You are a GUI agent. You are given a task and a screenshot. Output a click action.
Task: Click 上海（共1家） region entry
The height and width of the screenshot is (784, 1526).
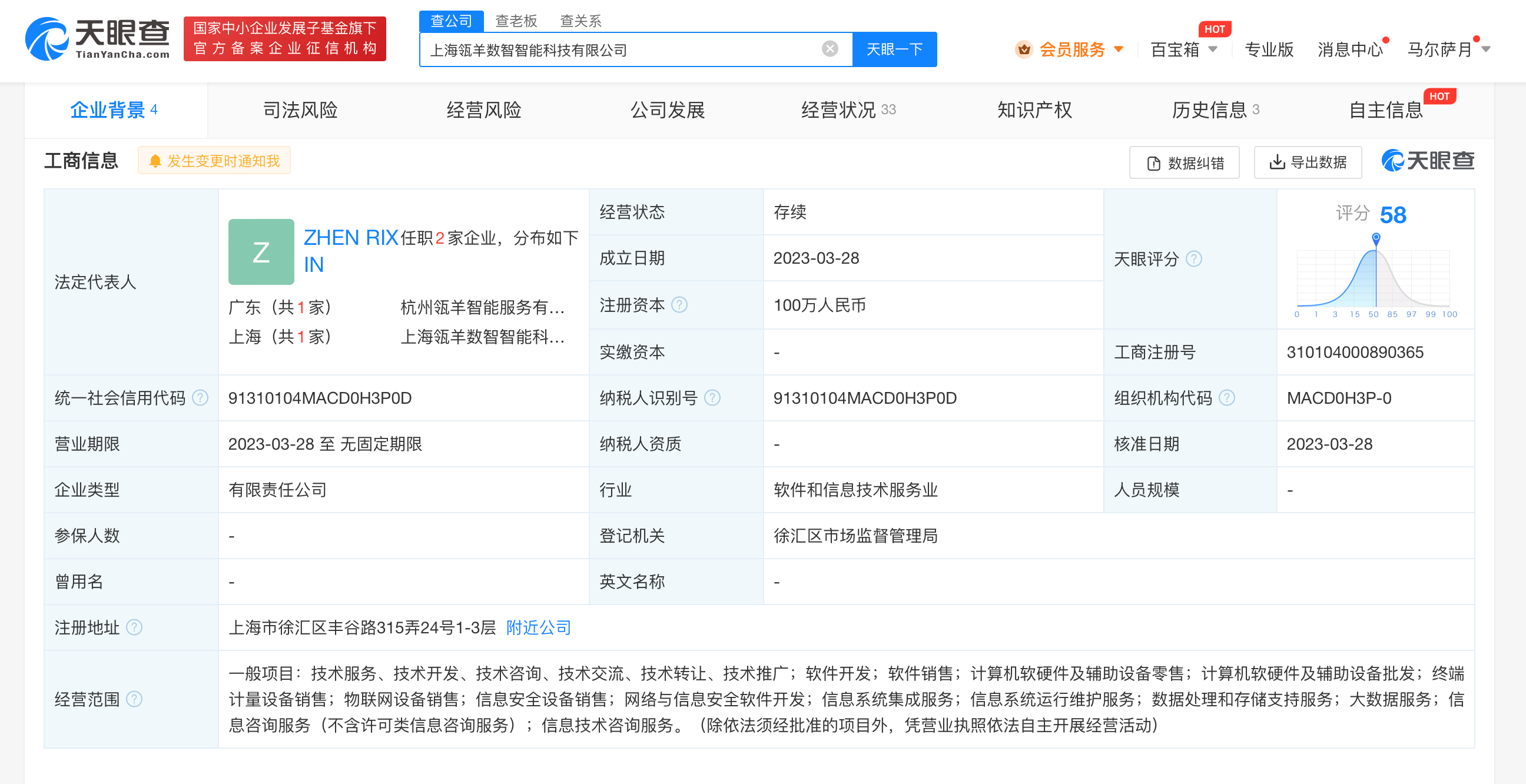[280, 337]
